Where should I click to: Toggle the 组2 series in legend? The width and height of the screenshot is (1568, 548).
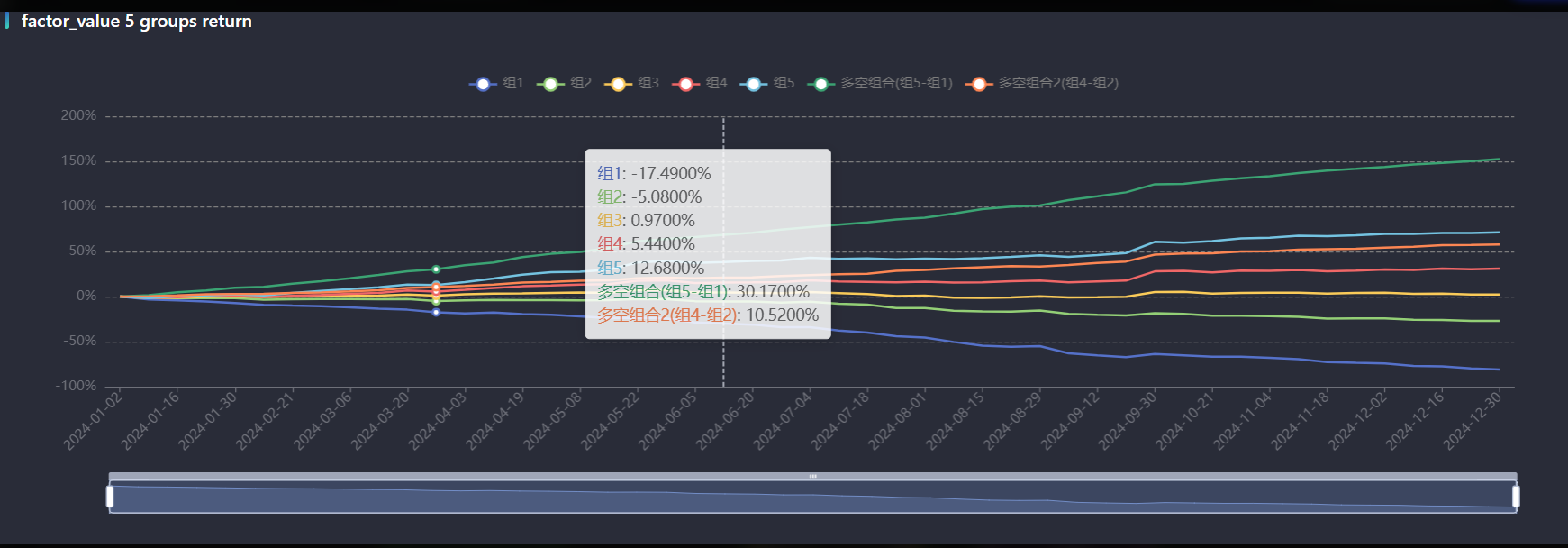click(x=564, y=83)
